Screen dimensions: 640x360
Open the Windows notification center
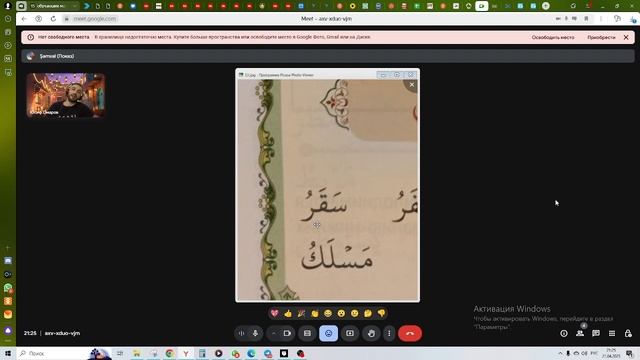(630, 353)
